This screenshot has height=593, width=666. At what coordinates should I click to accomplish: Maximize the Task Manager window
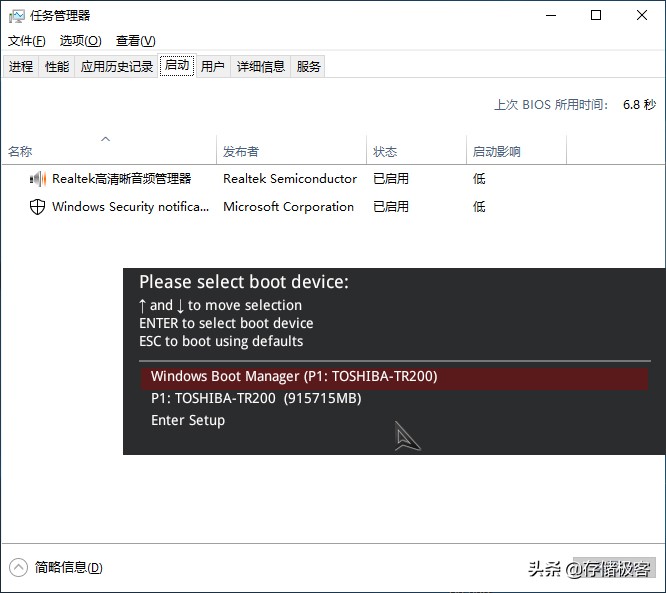596,16
